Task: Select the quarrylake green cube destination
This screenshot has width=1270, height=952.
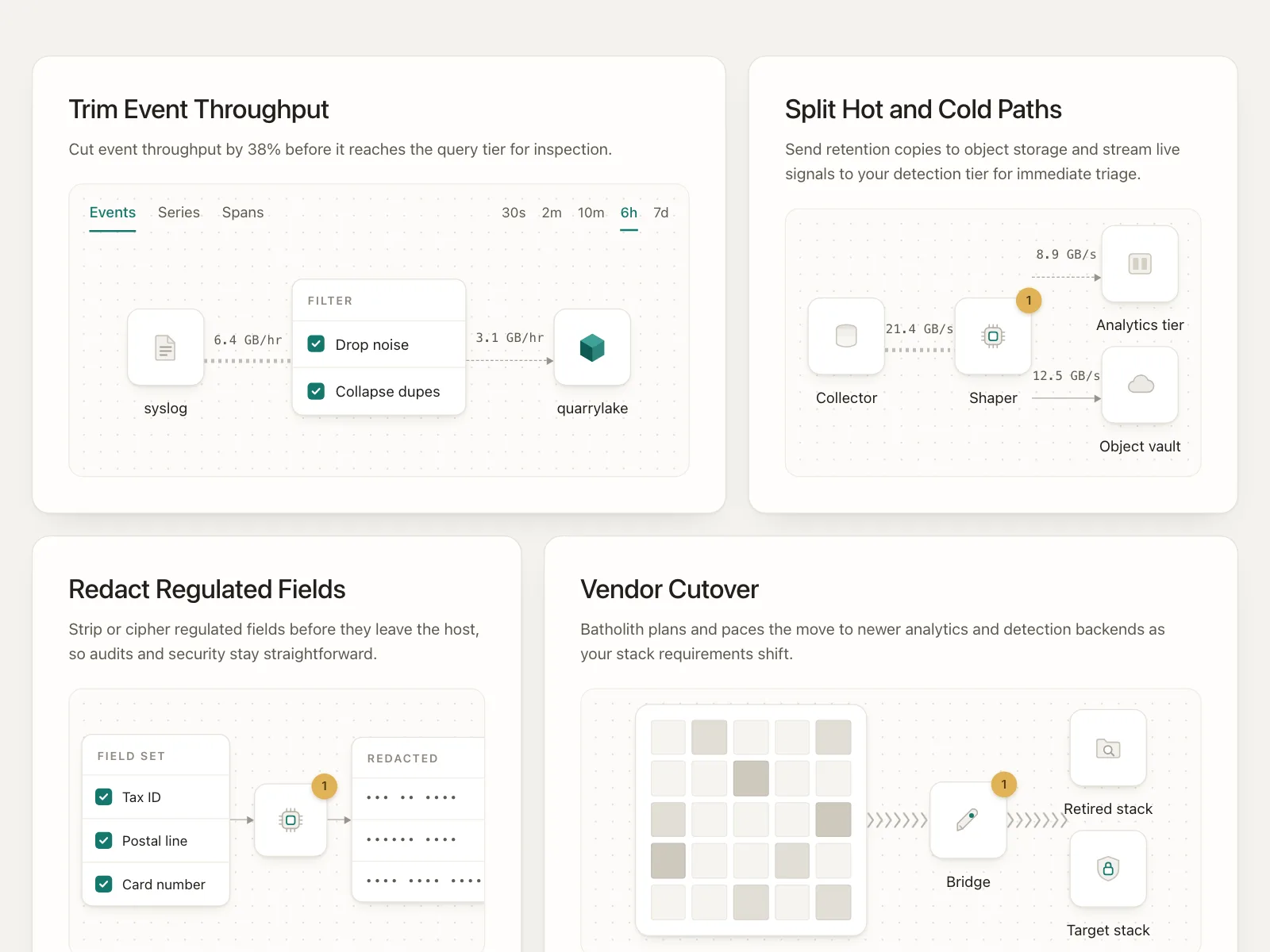Action: (592, 347)
